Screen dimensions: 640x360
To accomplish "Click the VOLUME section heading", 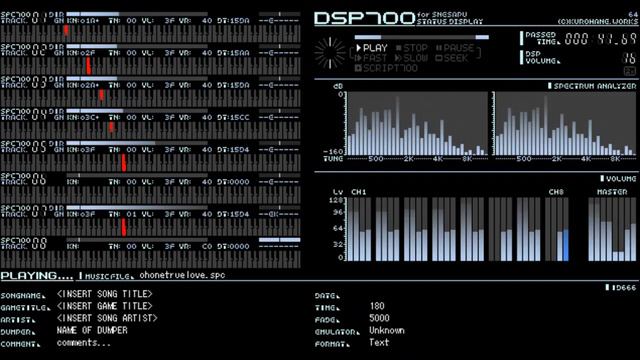I will (x=621, y=178).
